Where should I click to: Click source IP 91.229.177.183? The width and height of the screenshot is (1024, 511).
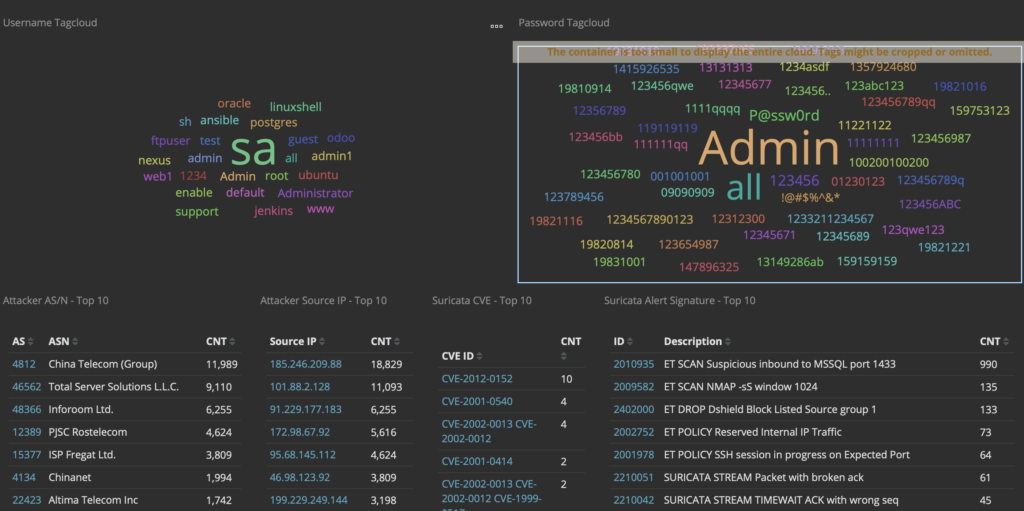point(306,409)
